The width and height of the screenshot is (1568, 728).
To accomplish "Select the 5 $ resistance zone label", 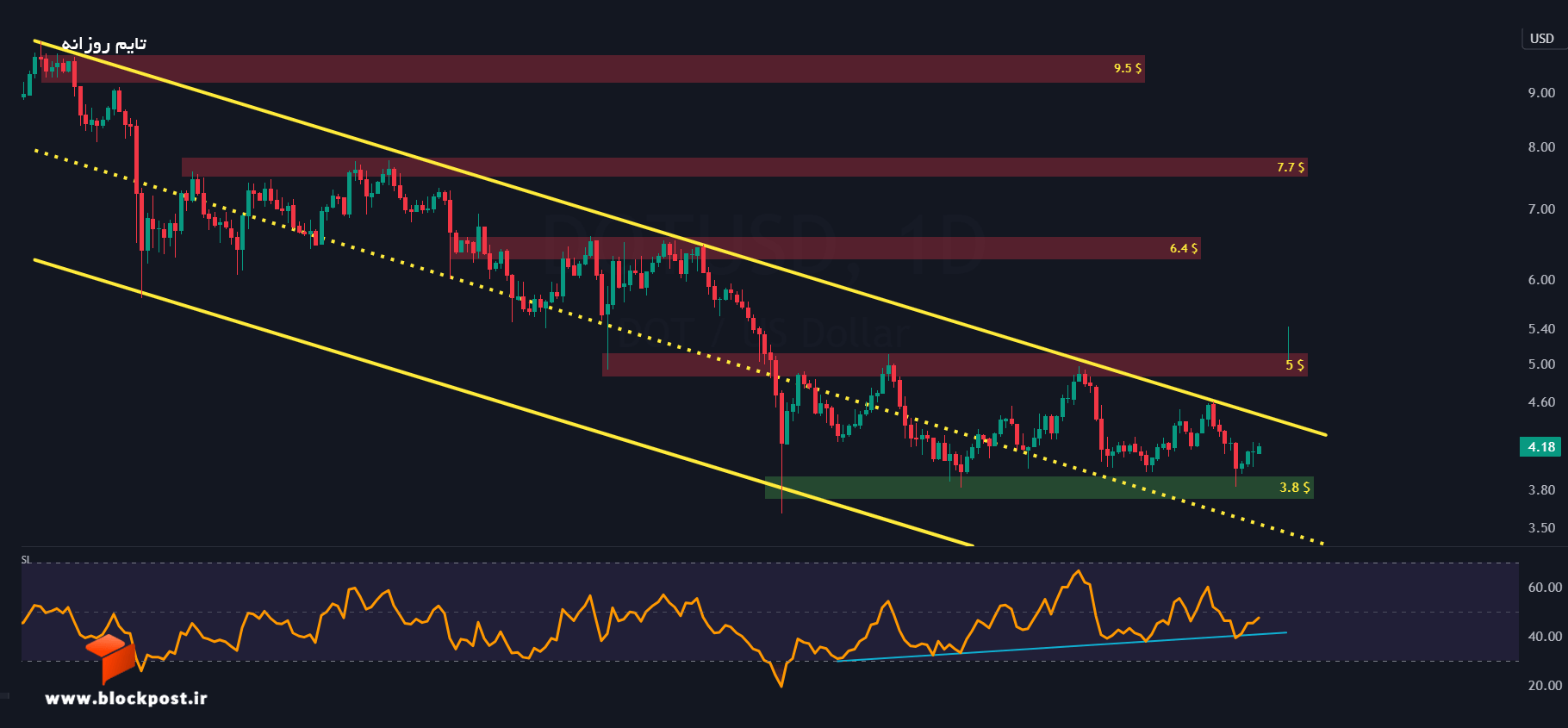I will coord(1295,365).
